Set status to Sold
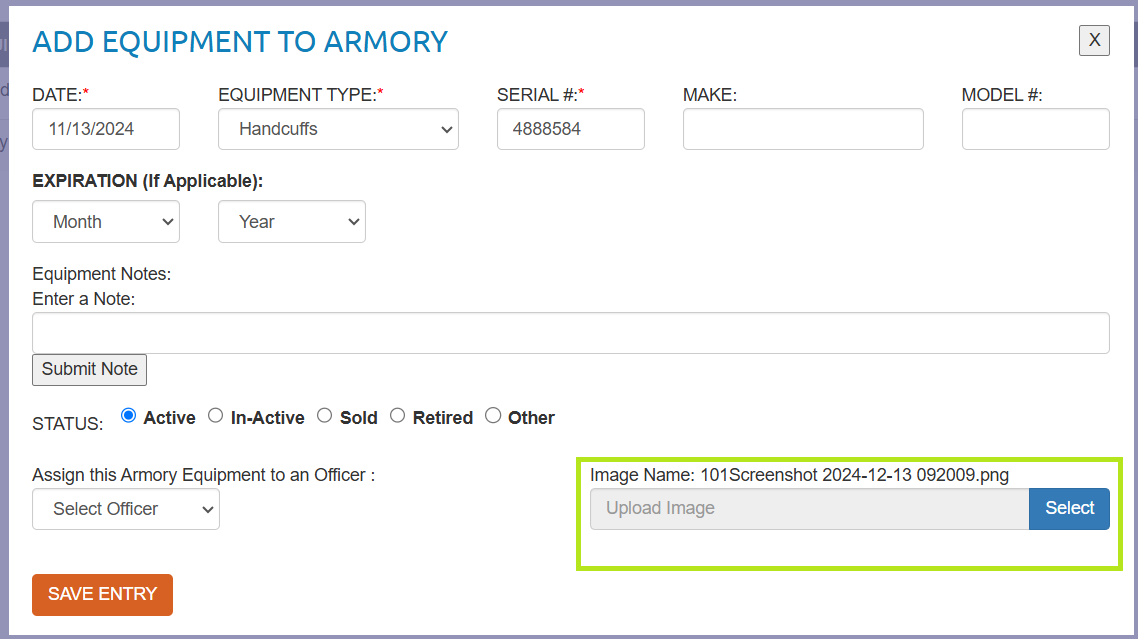The width and height of the screenshot is (1138, 639). [324, 416]
